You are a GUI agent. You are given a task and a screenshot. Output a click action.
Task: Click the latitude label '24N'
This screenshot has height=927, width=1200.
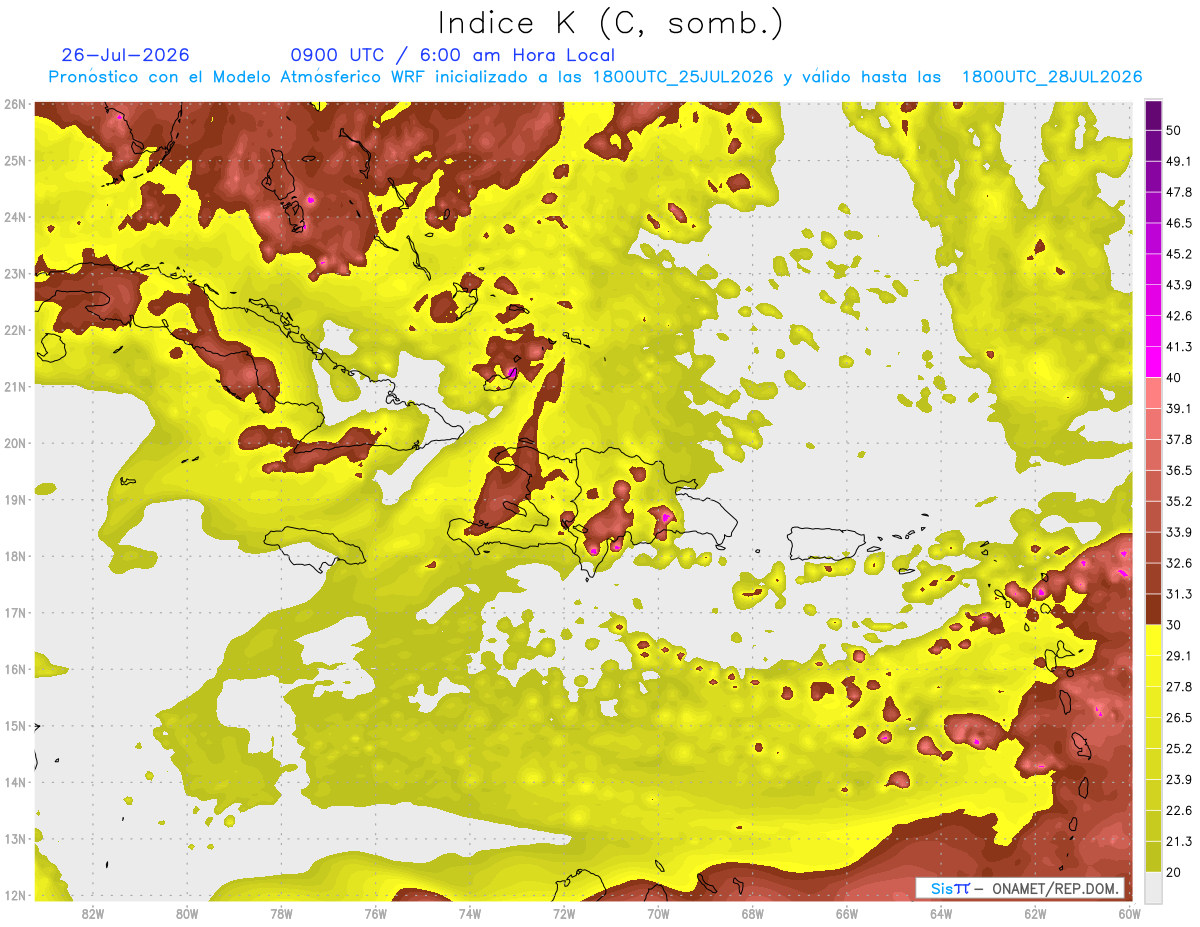click(x=15, y=217)
